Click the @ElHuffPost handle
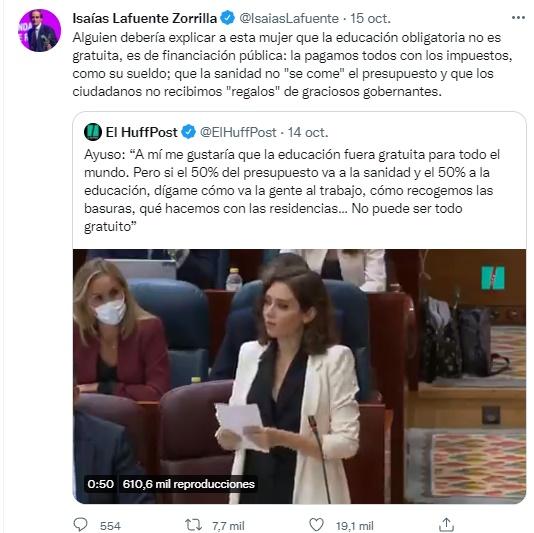The width and height of the screenshot is (534, 533). pos(238,132)
